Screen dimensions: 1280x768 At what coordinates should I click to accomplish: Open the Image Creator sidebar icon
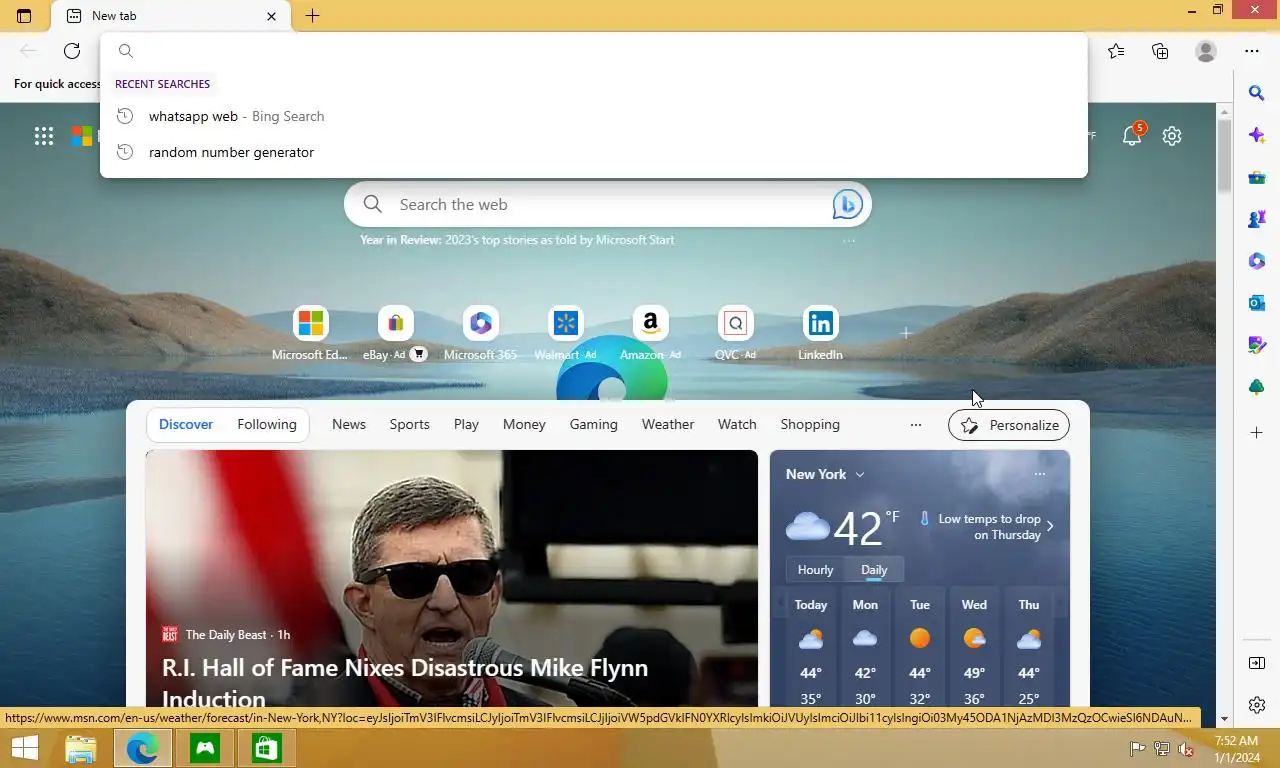1257,345
